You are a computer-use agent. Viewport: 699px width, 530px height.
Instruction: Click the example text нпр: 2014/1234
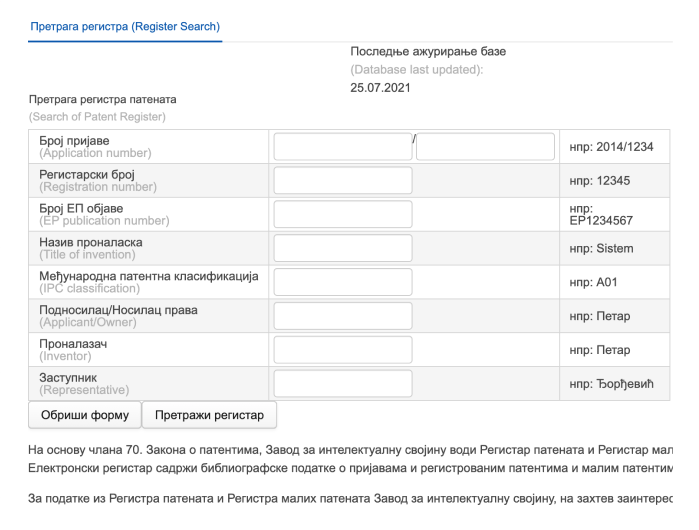pyautogui.click(x=611, y=147)
